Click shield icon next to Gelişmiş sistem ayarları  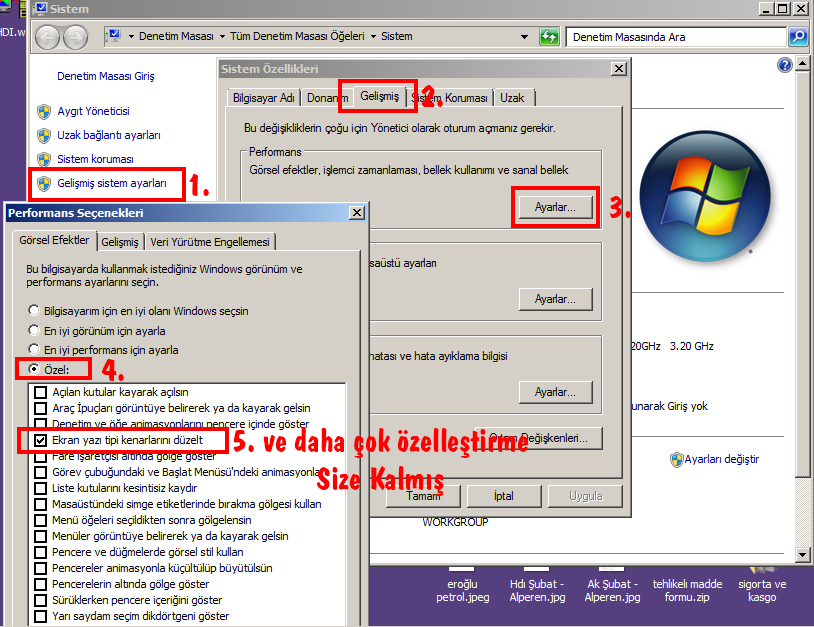[44, 183]
